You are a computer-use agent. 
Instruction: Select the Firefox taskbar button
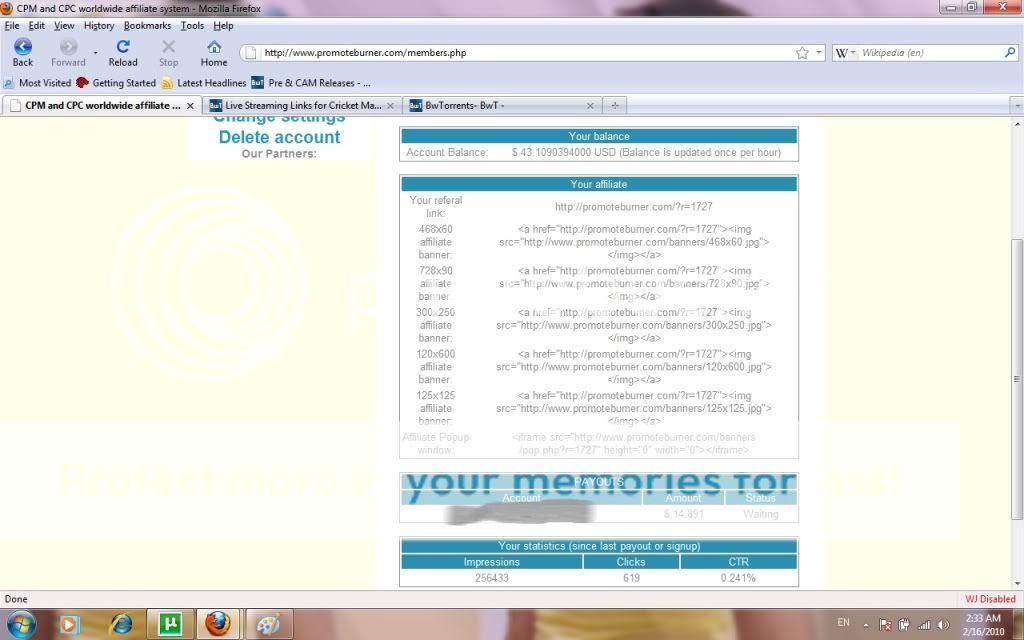tap(218, 624)
